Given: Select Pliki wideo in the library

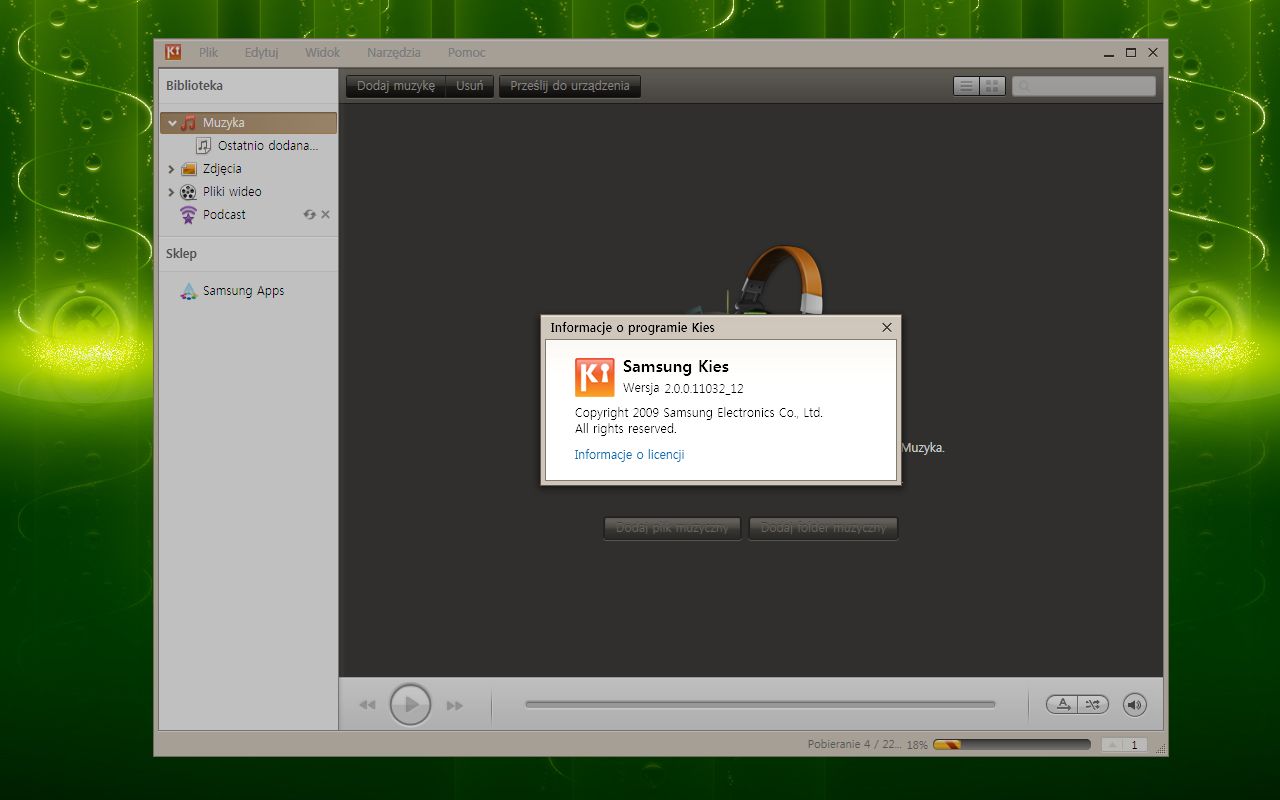Looking at the screenshot, I should (x=232, y=192).
